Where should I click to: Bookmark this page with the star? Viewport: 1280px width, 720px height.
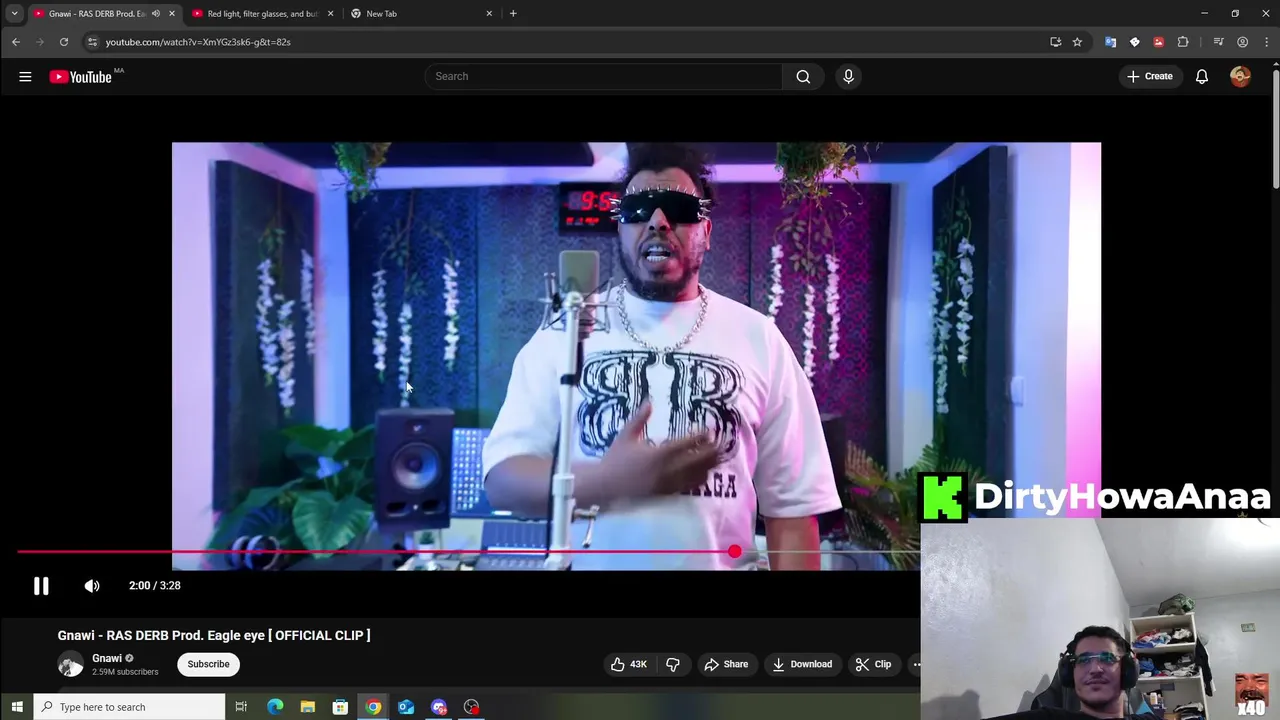[1077, 42]
